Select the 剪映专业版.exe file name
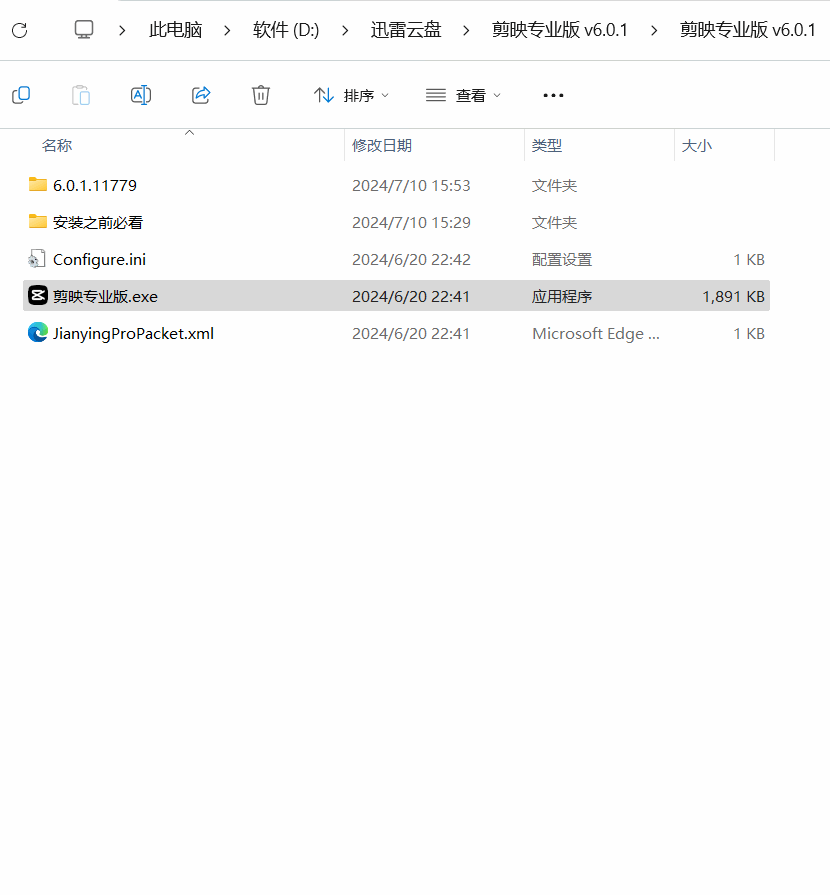 (105, 297)
